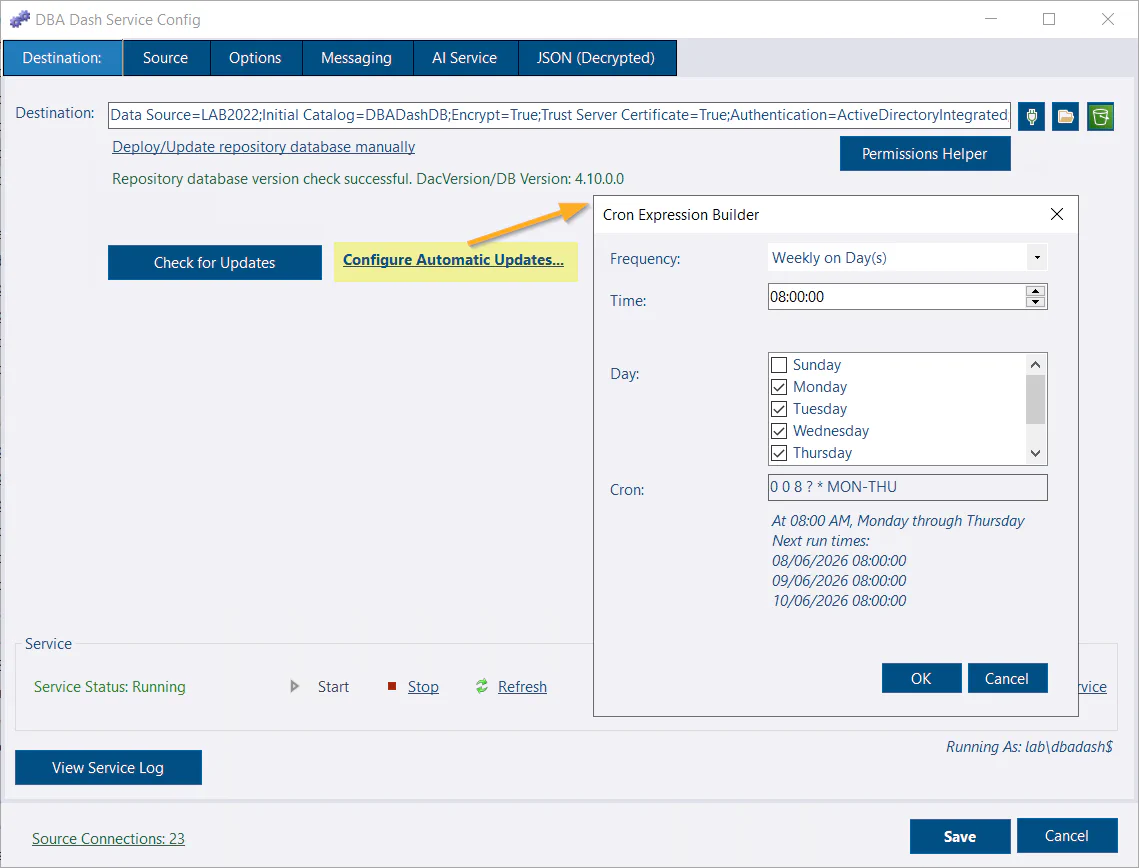Click next run time 08/06/2026 08:00:00

click(839, 561)
